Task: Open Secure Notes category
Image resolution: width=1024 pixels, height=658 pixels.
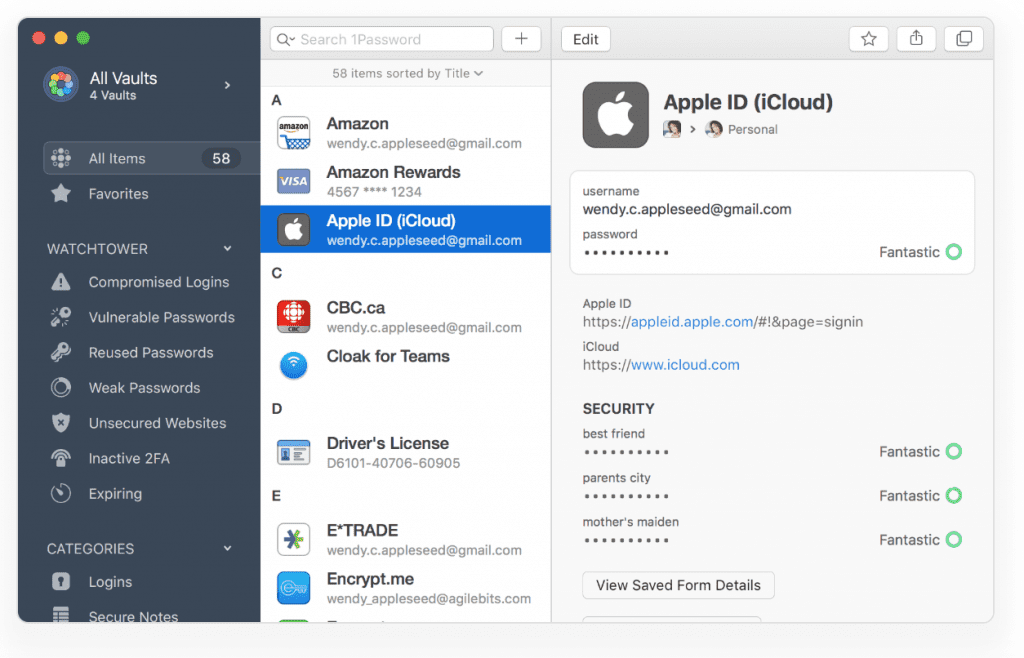Action: click(133, 616)
